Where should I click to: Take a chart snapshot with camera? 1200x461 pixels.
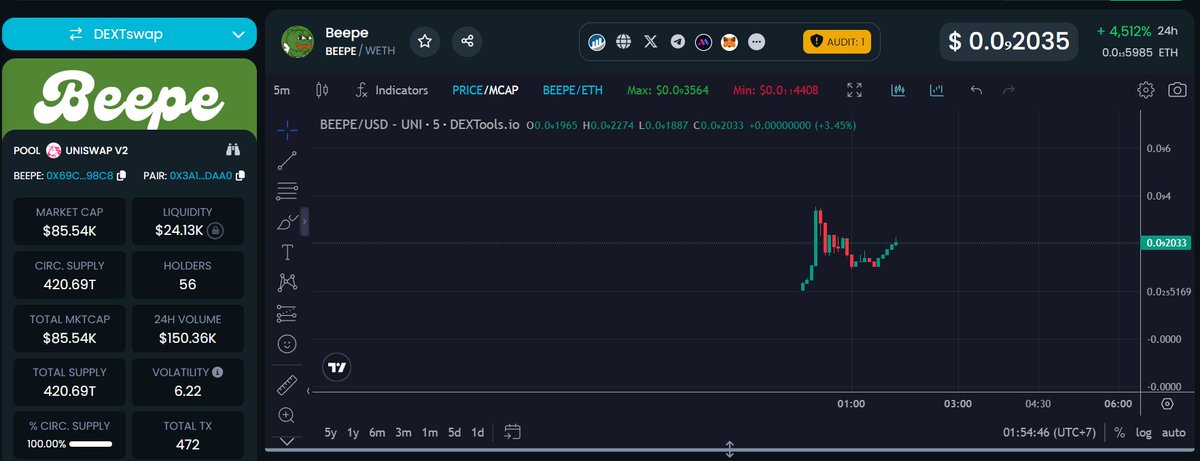pos(1177,90)
